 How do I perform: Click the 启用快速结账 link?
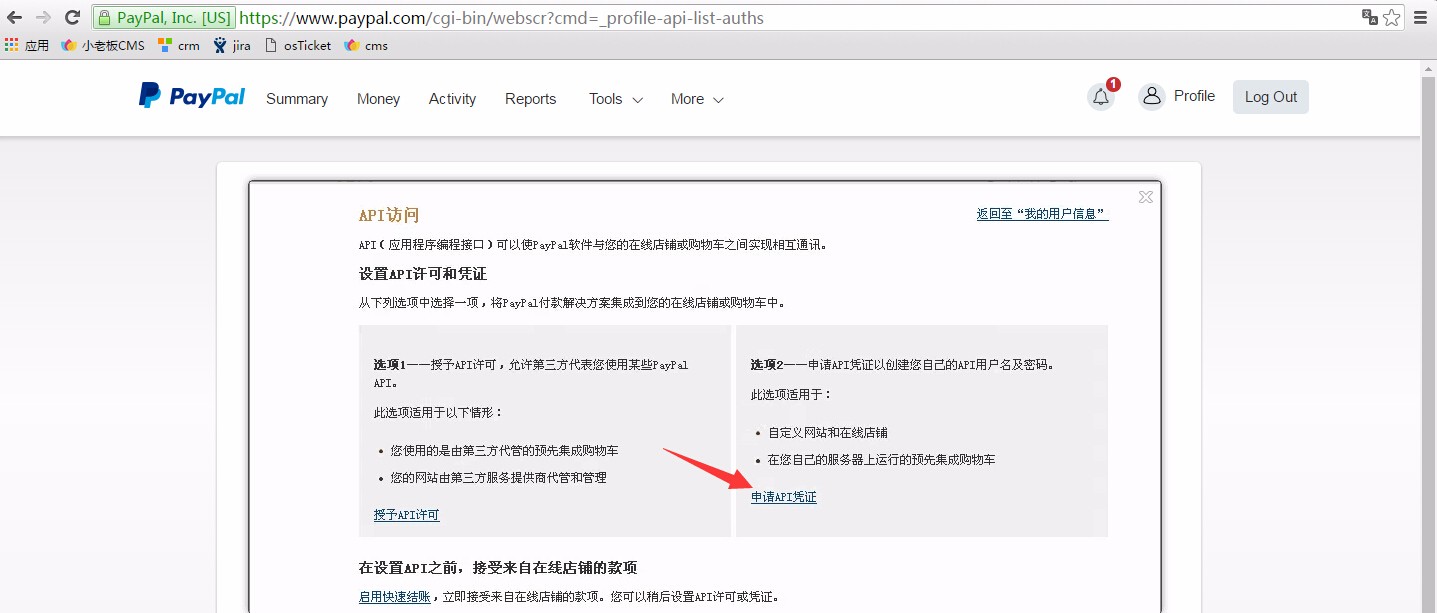(394, 597)
